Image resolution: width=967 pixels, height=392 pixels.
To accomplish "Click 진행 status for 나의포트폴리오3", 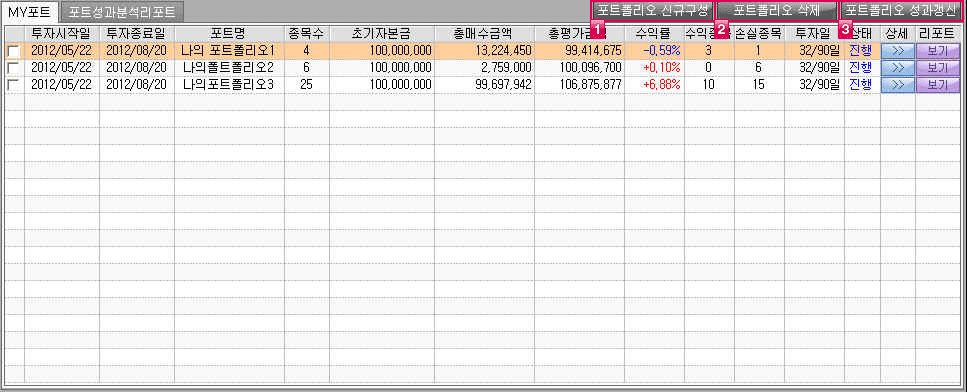I will [x=860, y=84].
